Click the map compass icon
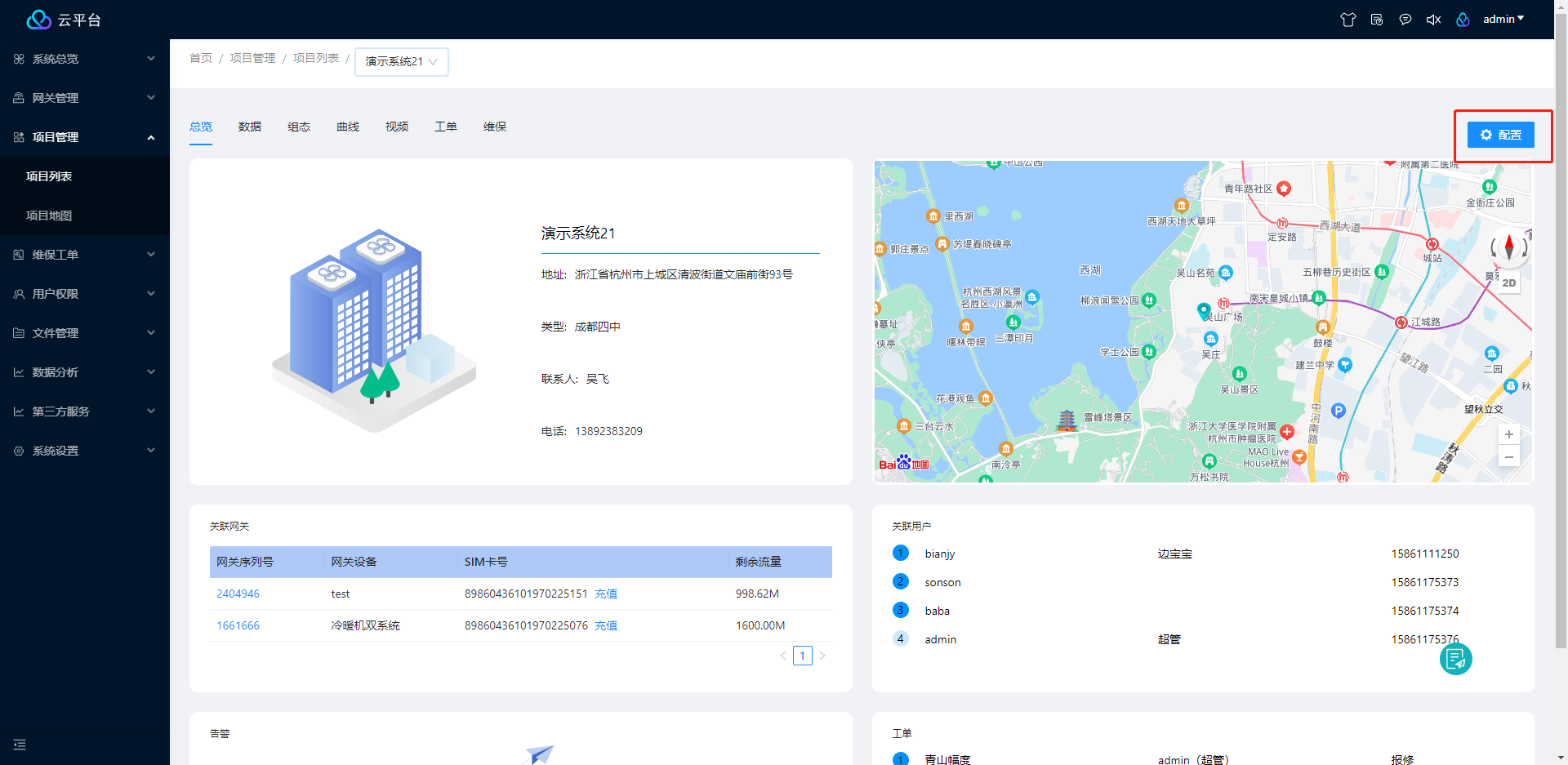The width and height of the screenshot is (1568, 765). click(1508, 246)
